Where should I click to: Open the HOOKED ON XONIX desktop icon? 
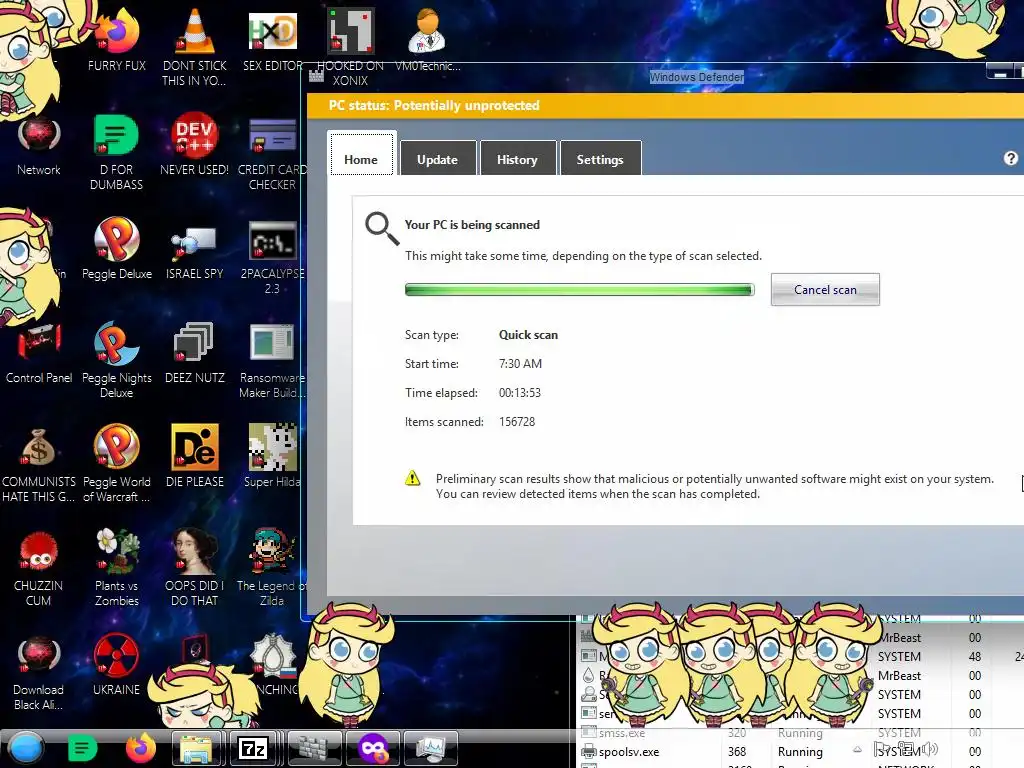coord(350,30)
